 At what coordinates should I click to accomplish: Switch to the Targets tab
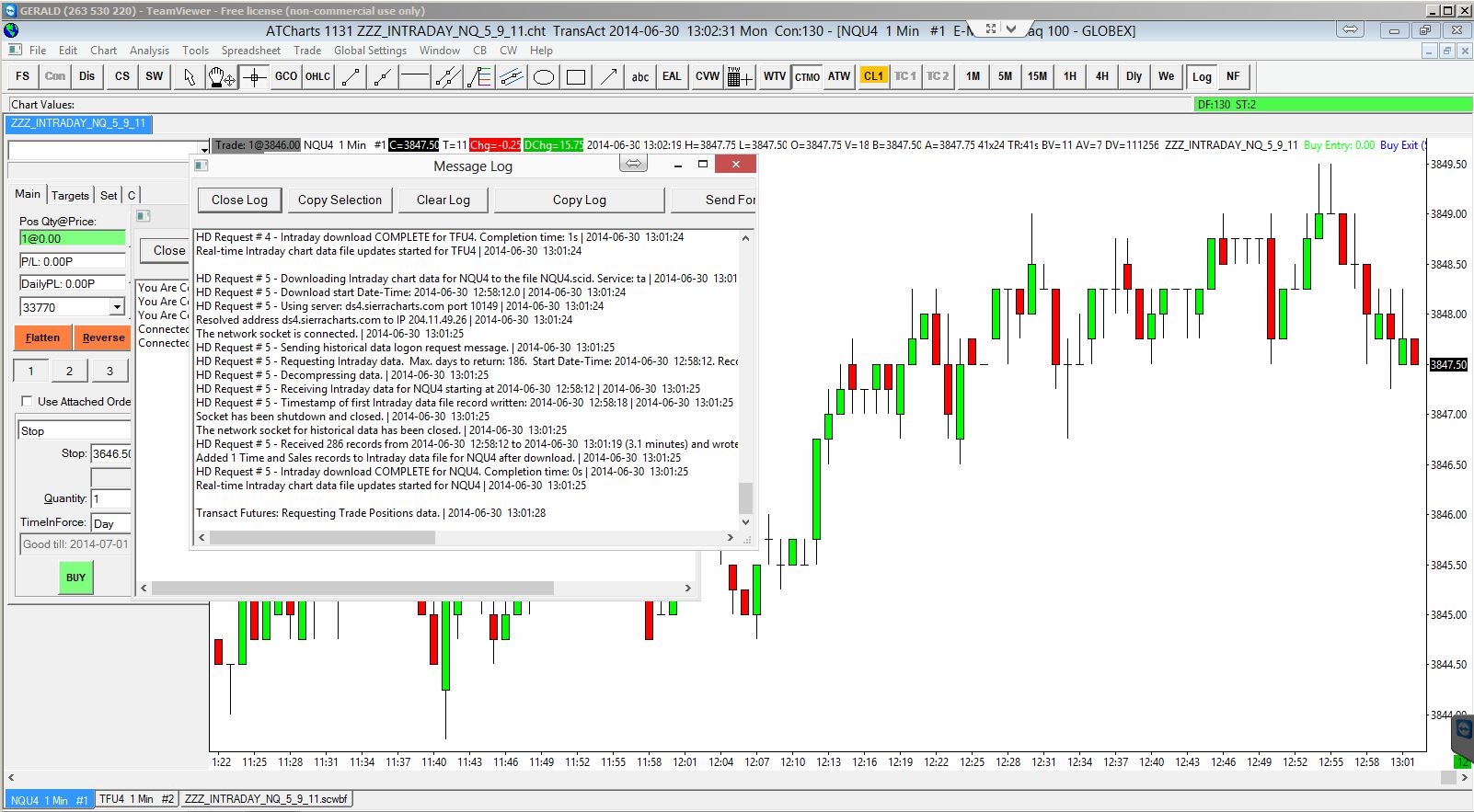[x=70, y=195]
